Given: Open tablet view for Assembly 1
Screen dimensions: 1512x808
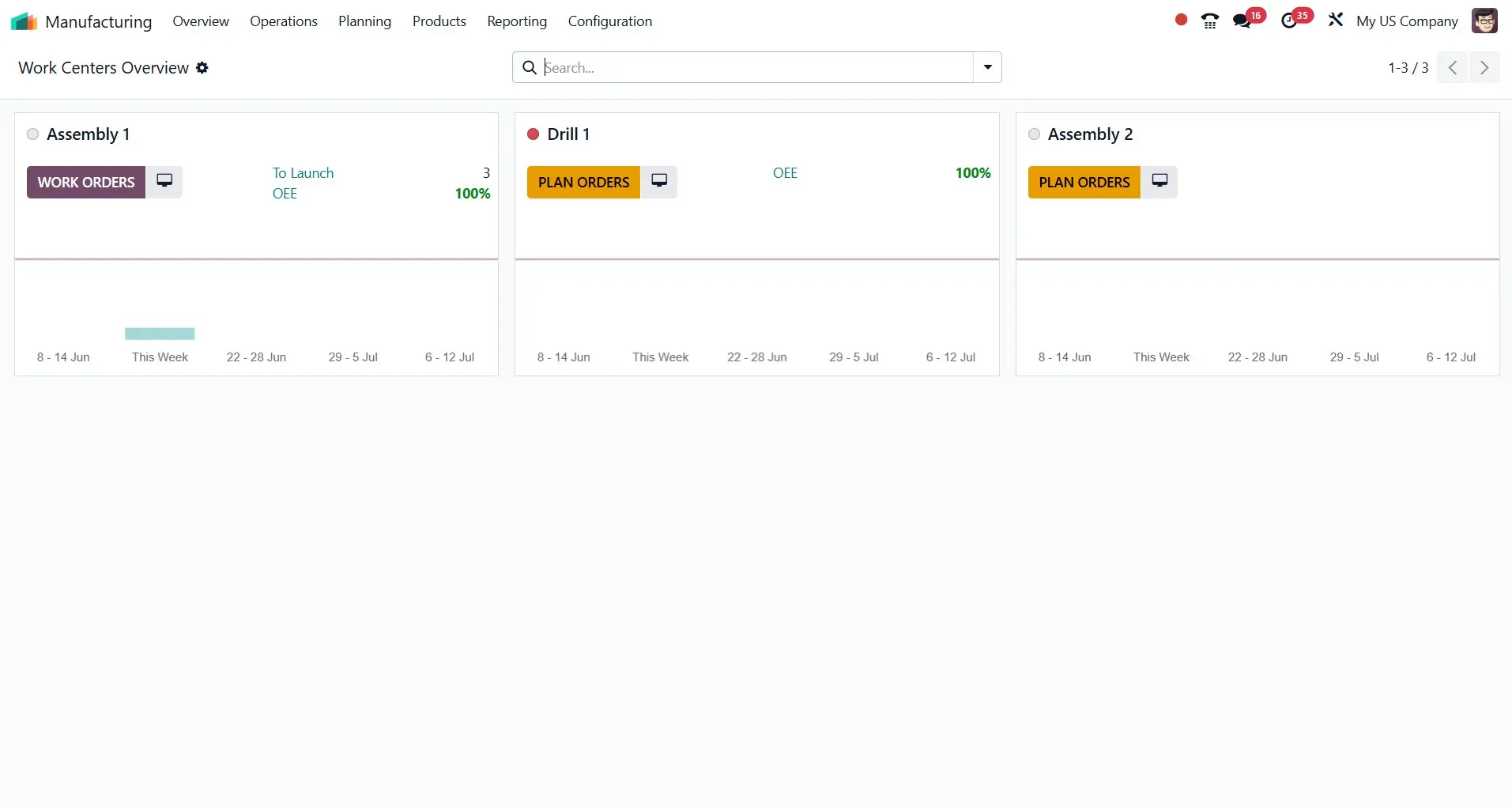Looking at the screenshot, I should point(164,182).
